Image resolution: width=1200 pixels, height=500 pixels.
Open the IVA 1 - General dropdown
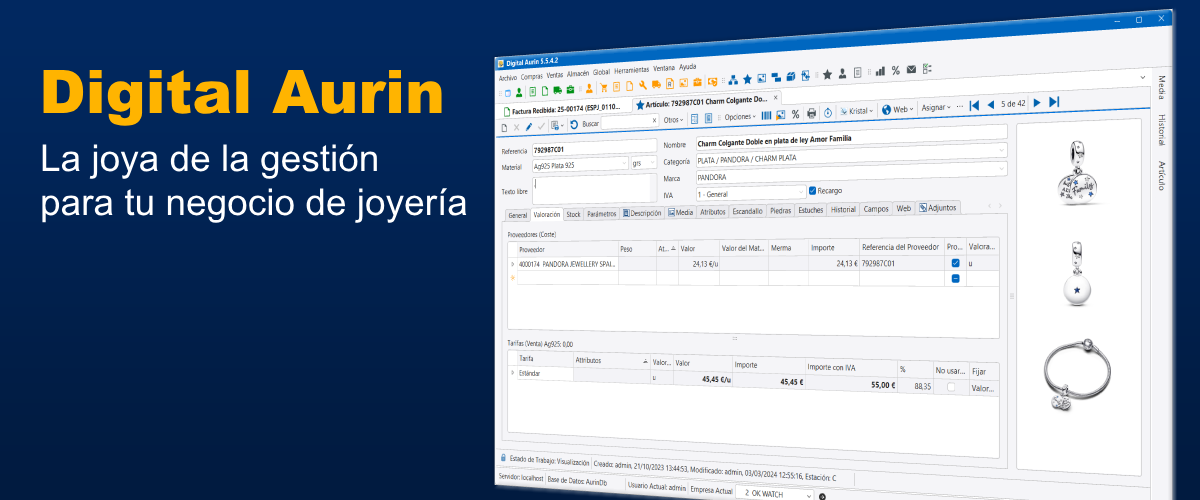[799, 191]
